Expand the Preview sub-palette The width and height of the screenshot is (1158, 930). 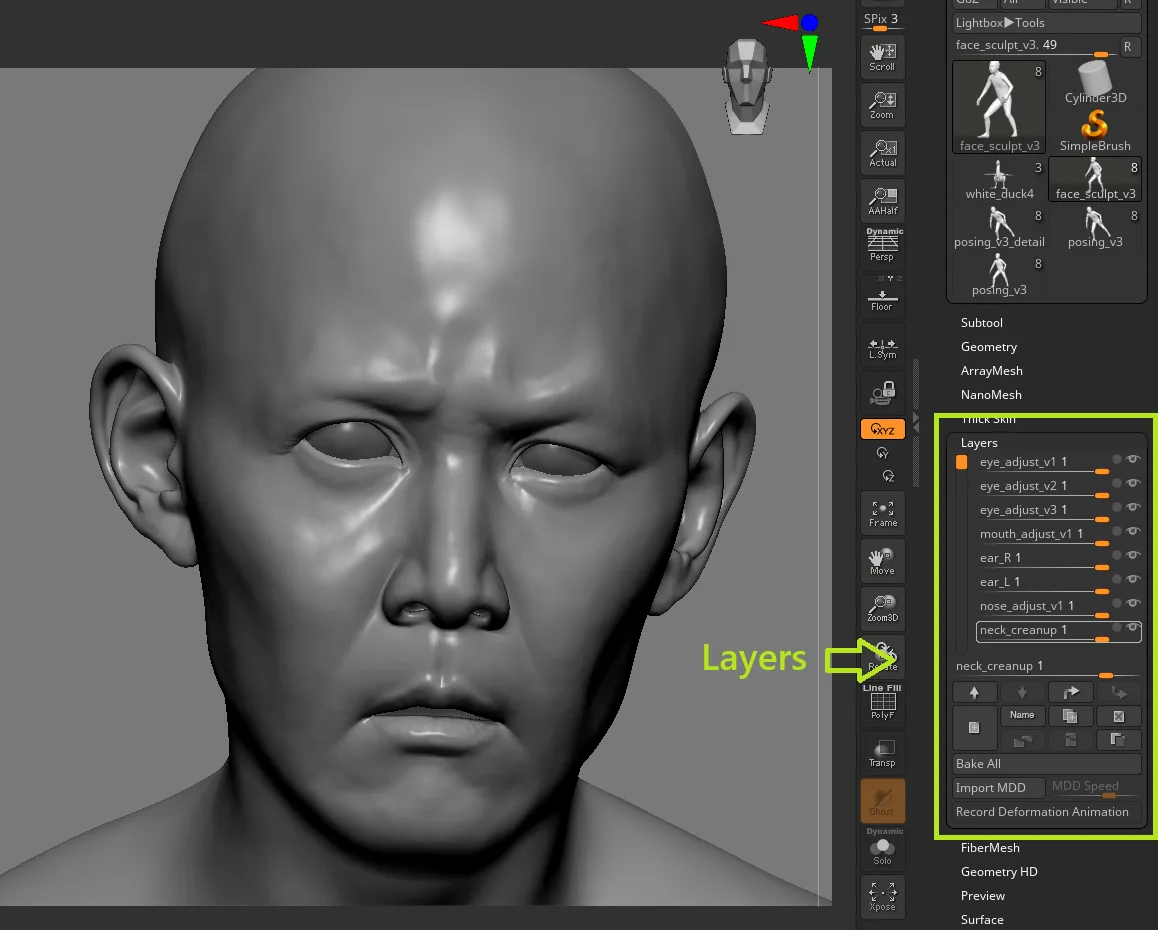click(x=982, y=896)
